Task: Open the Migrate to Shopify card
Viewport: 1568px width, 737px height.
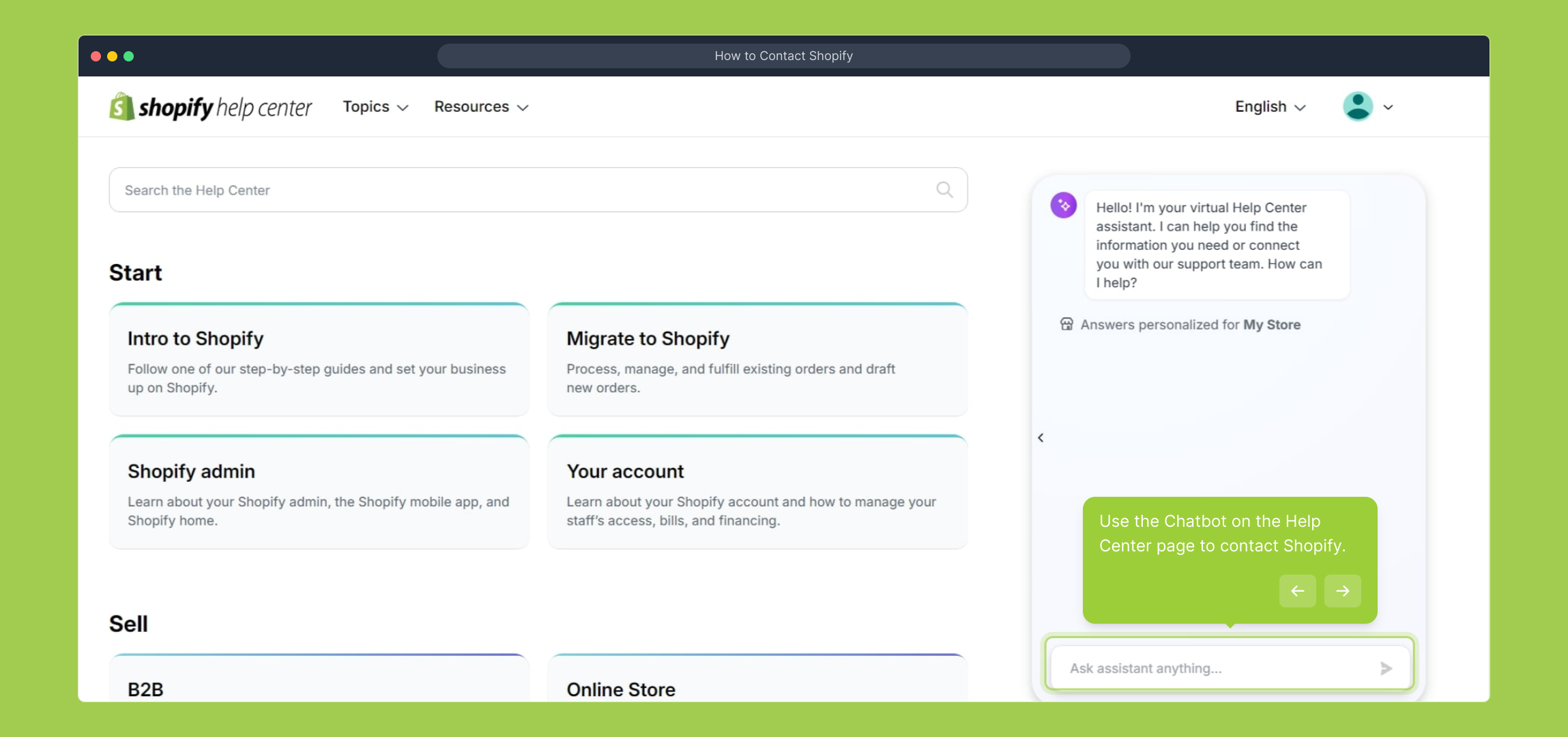Action: [757, 360]
